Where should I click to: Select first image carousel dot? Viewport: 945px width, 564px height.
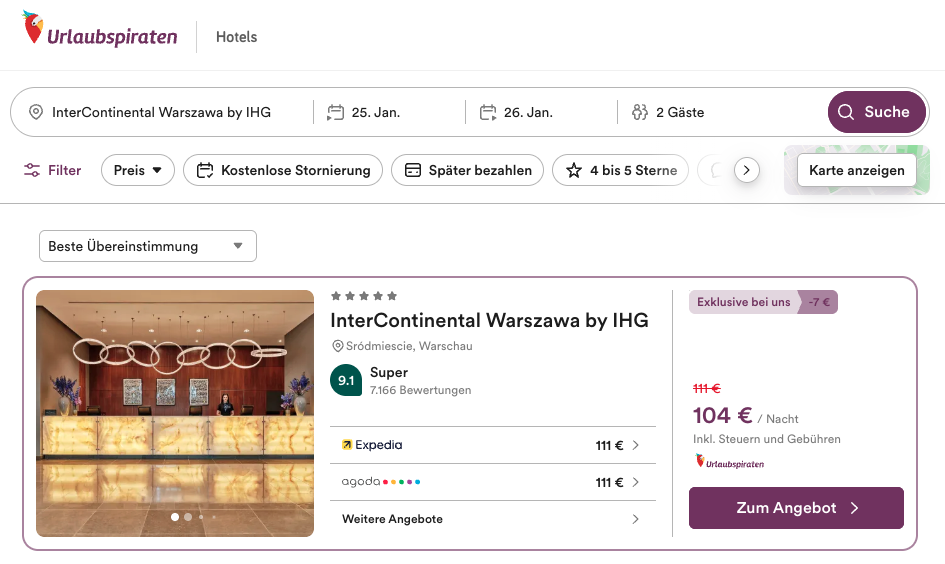(x=175, y=517)
